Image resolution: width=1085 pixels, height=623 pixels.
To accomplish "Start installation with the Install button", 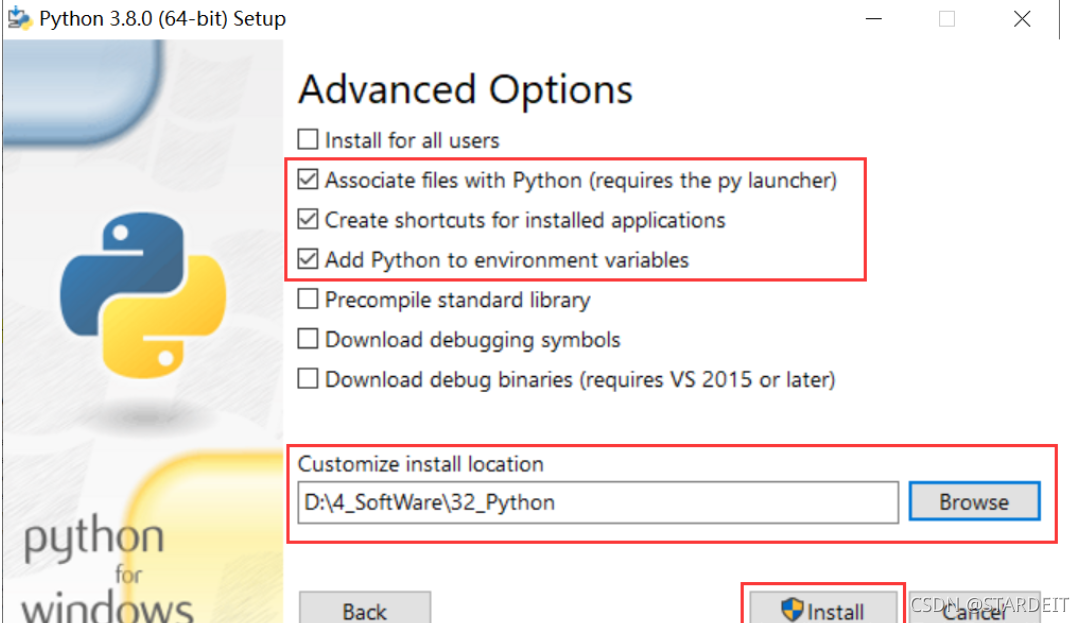I will pyautogui.click(x=823, y=609).
